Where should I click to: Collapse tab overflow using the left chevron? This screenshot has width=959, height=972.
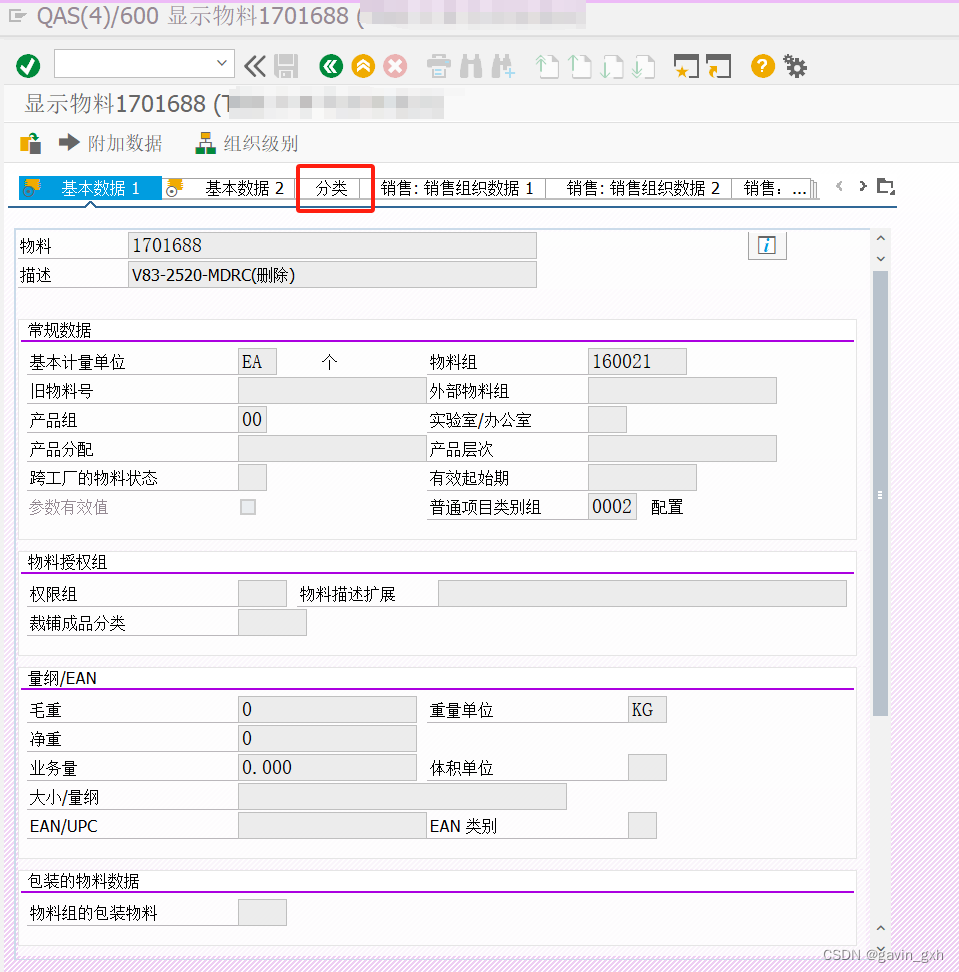coord(839,186)
